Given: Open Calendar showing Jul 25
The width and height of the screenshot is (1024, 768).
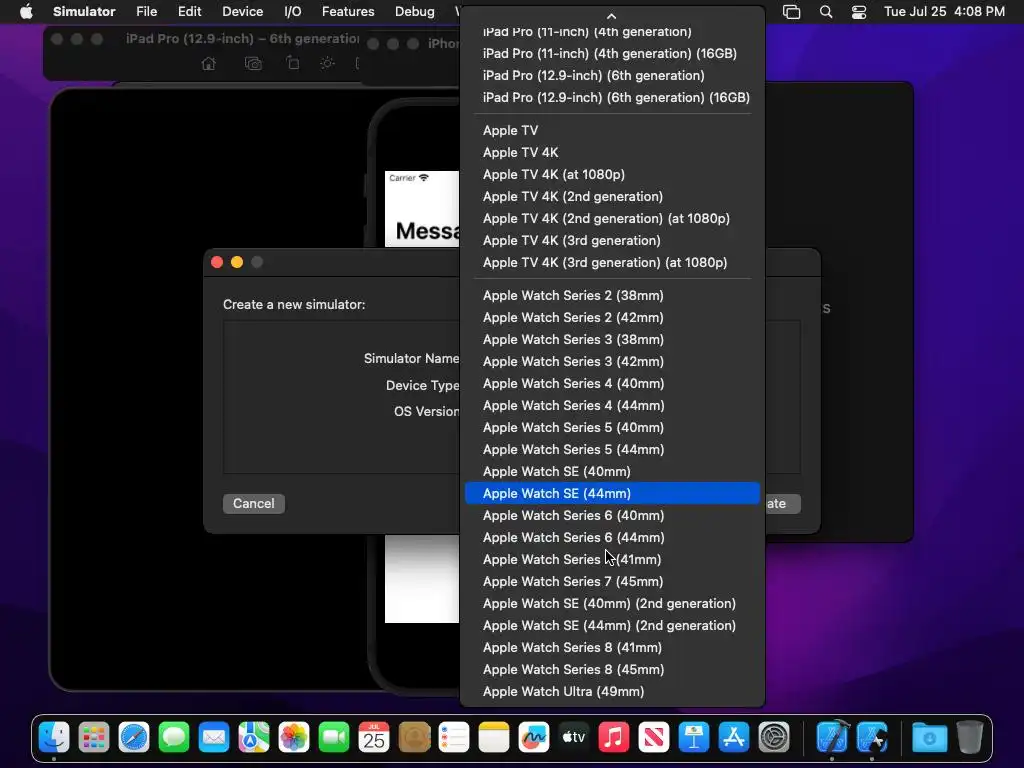Looking at the screenshot, I should [x=374, y=738].
